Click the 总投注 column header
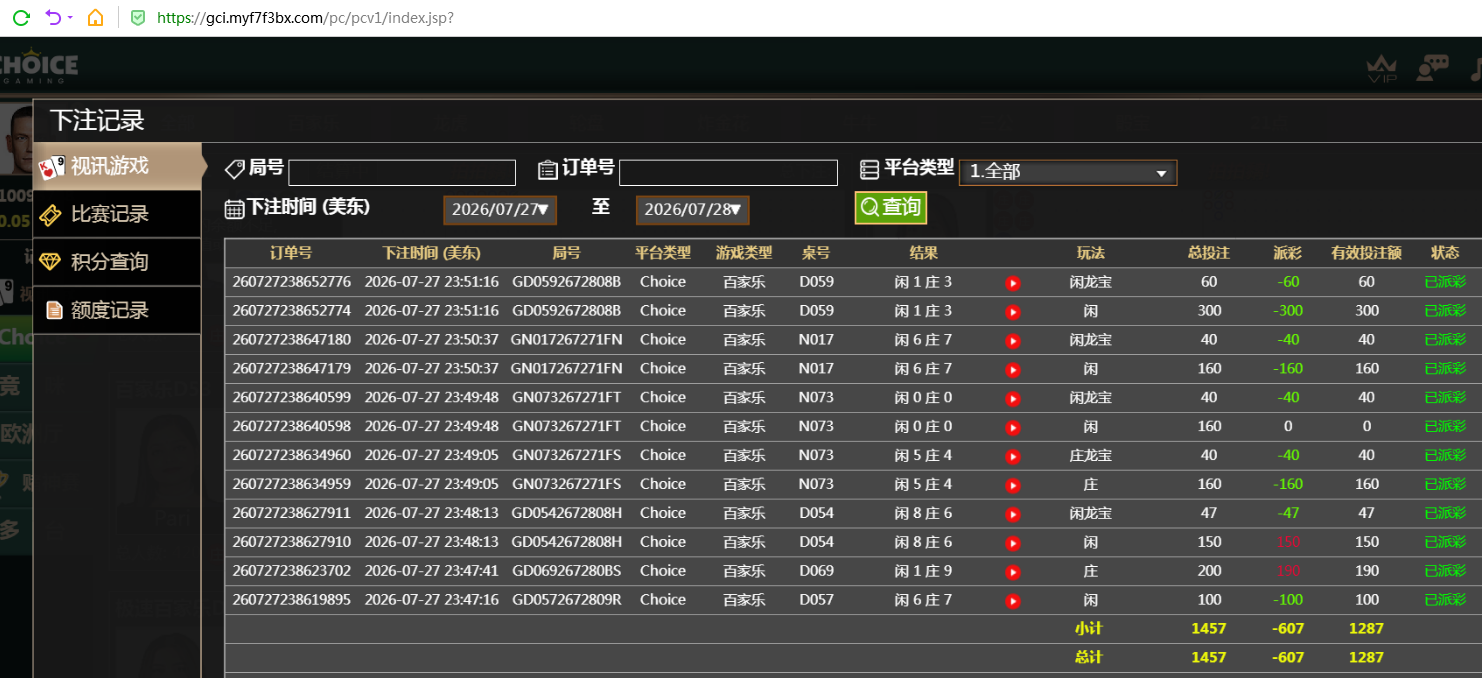This screenshot has width=1482, height=678. click(1208, 253)
